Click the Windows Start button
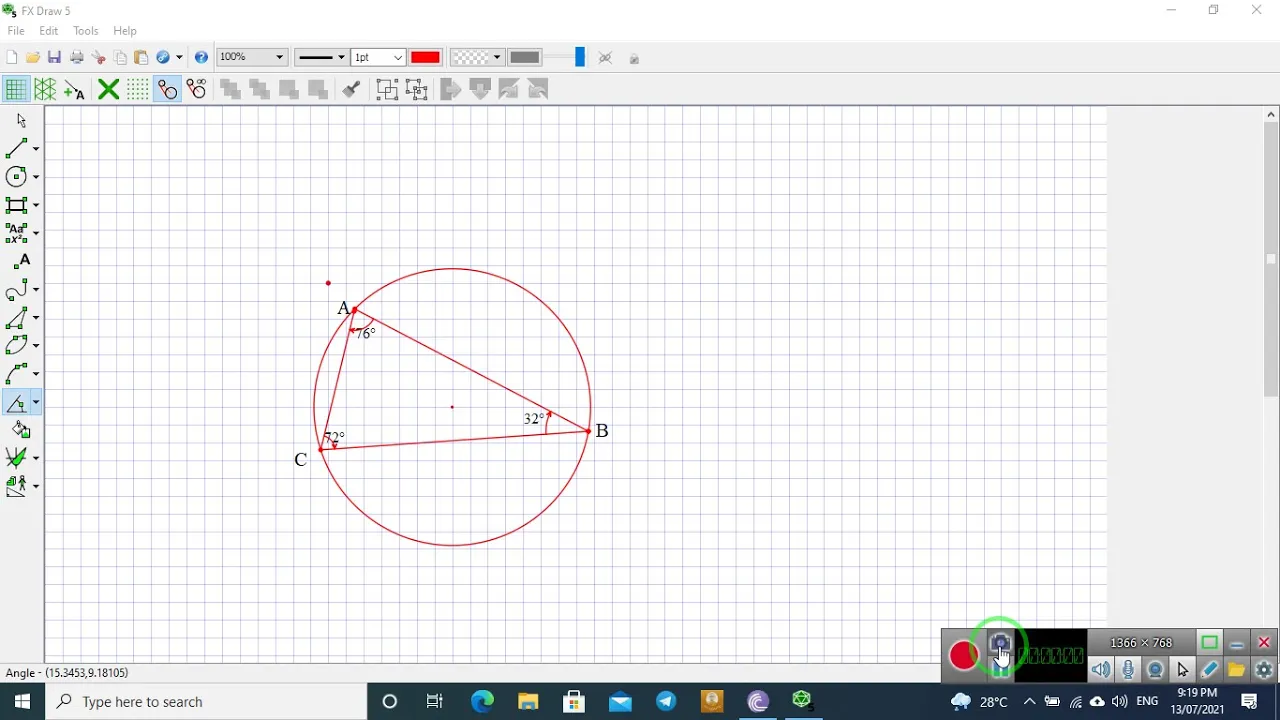 [x=22, y=702]
